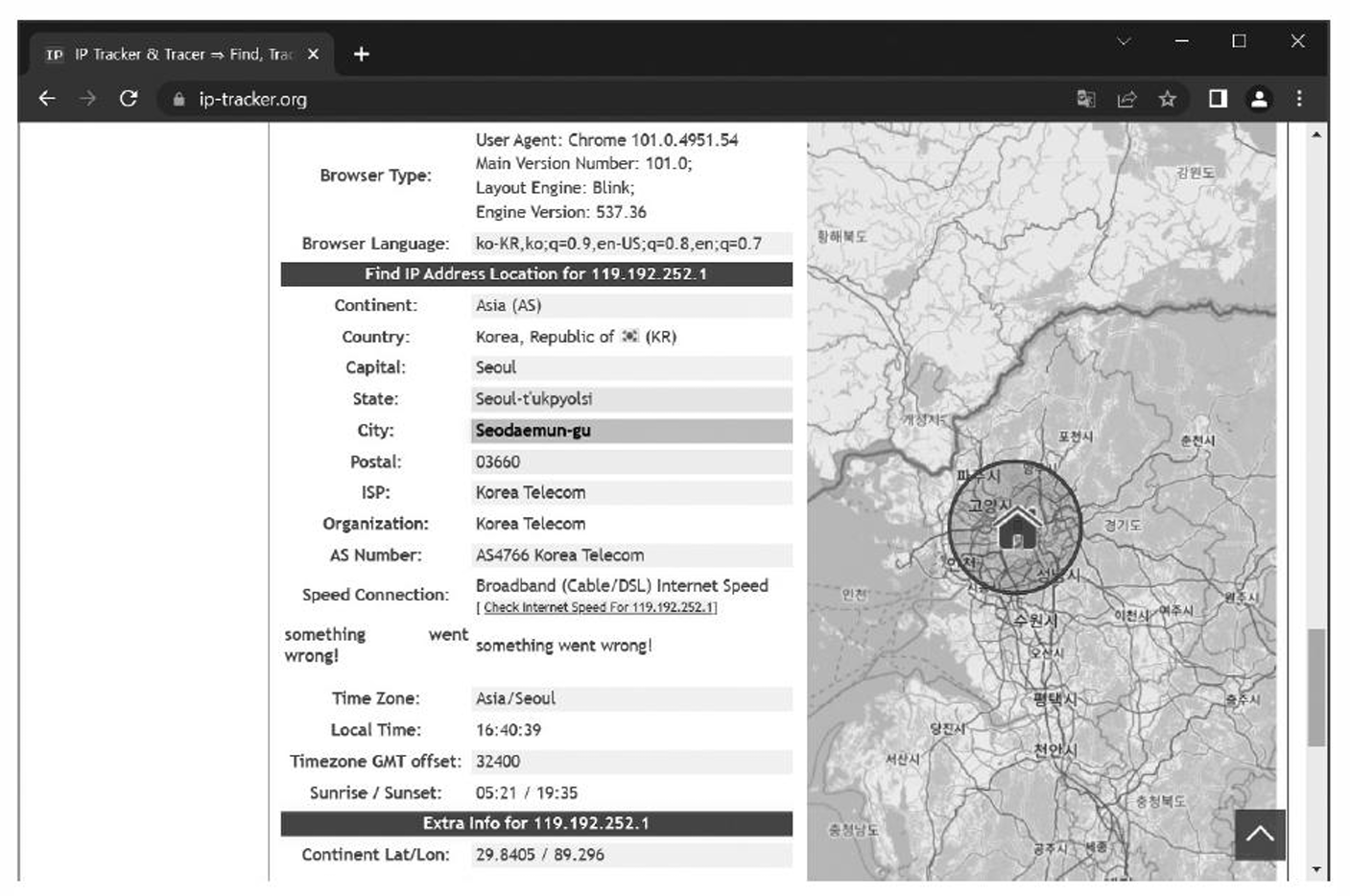Click the Extra Info for 119.192.252.1 header
The height and width of the screenshot is (896, 1350).
[536, 823]
